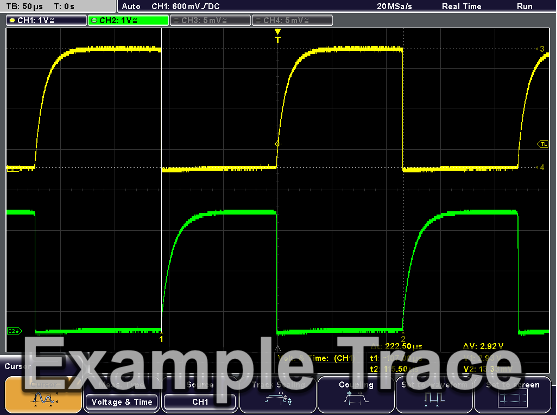Toggle the Coupling softkey
557x415 pixels.
pyautogui.click(x=356, y=395)
